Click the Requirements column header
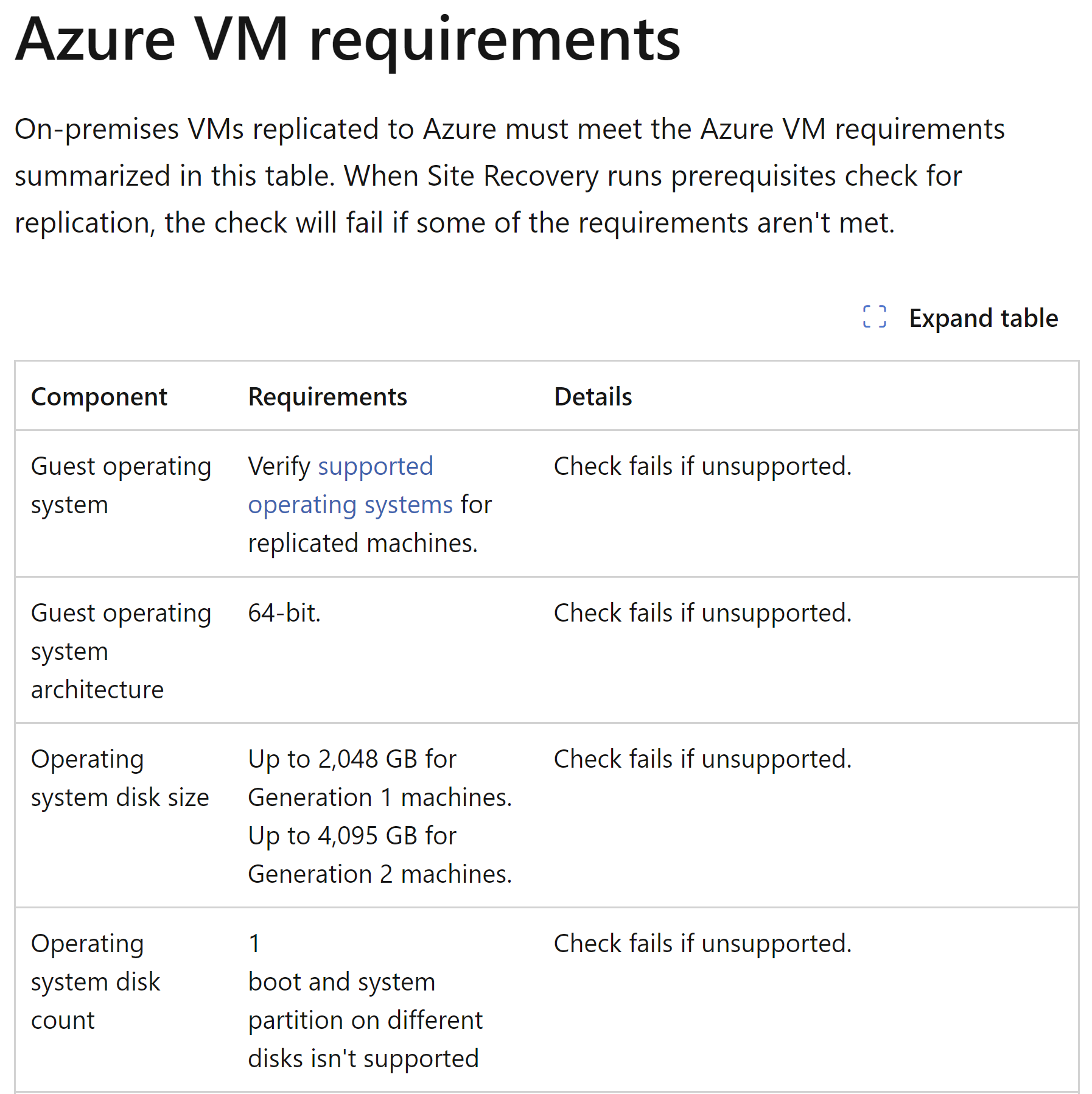This screenshot has height=1094, width=1092. click(327, 397)
